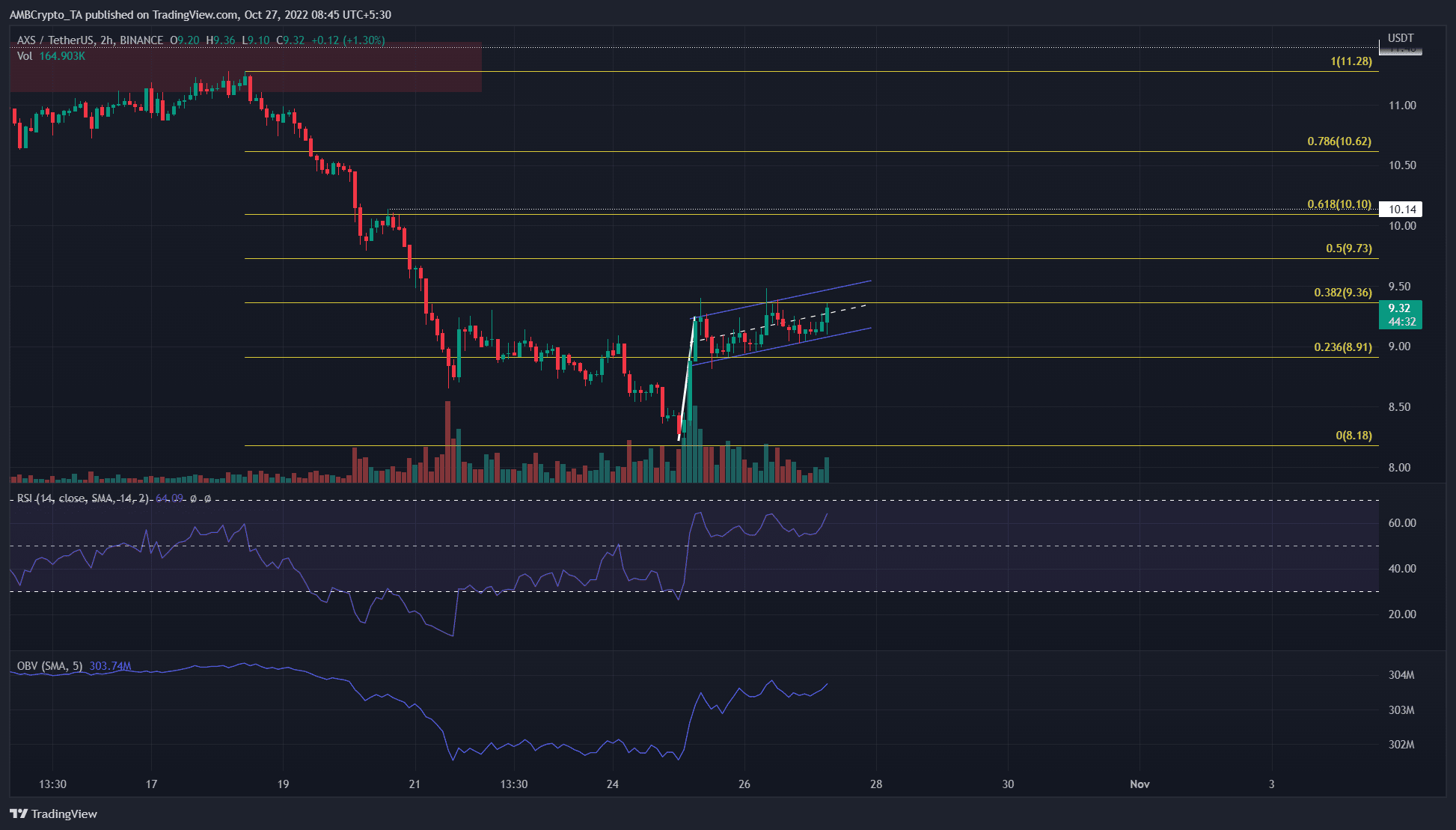
Task: Click the 8.50 price axis value
Action: [x=1399, y=407]
